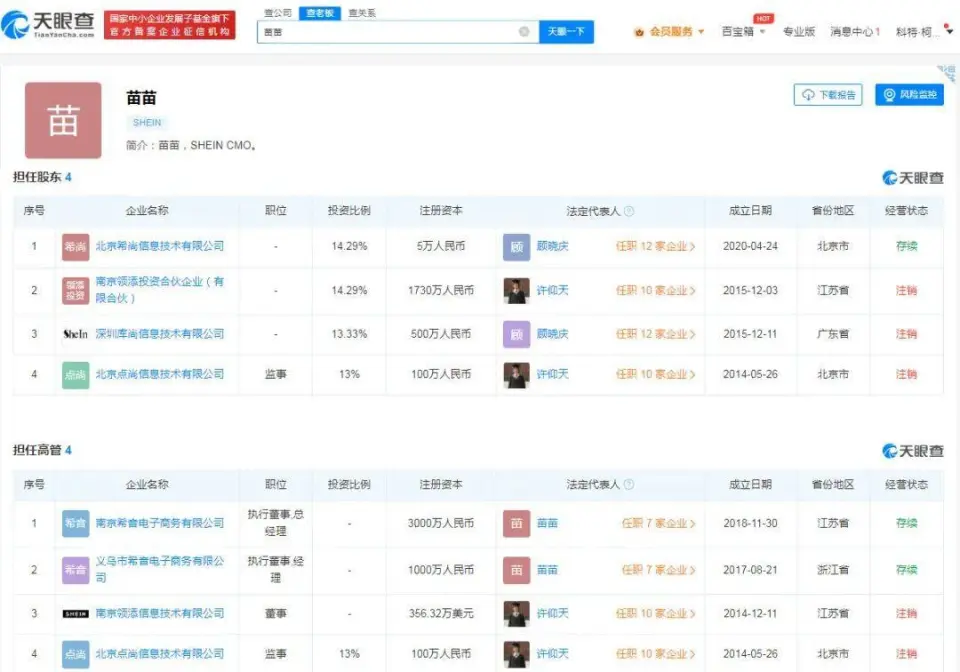Click 顾晓庆 avatar in 北京希尚 row
This screenshot has width=960, height=672.
[516, 246]
